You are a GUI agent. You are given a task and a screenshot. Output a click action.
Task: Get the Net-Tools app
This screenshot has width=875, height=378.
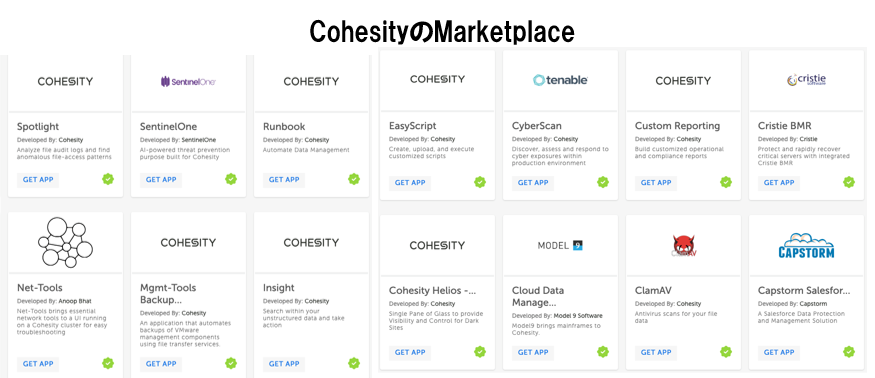tap(38, 363)
